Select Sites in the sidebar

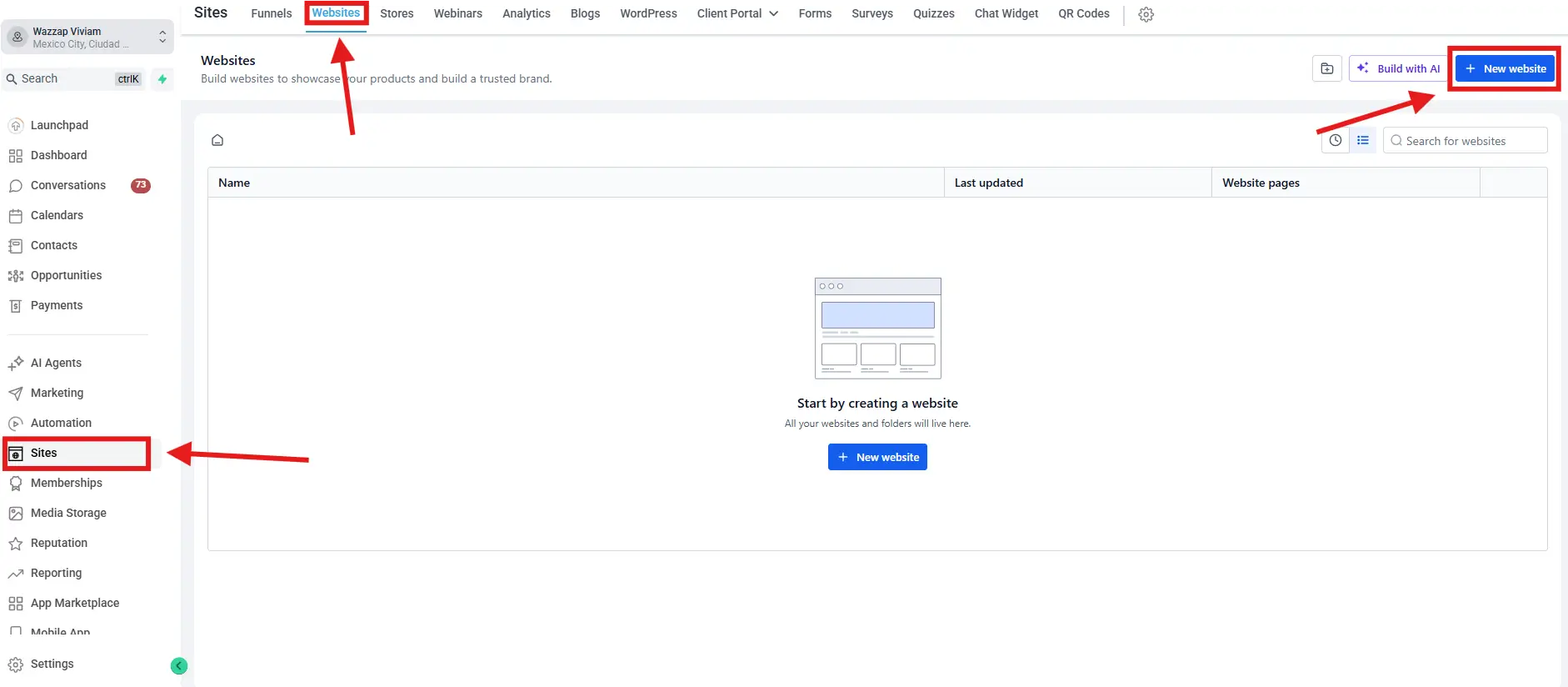[x=77, y=453]
